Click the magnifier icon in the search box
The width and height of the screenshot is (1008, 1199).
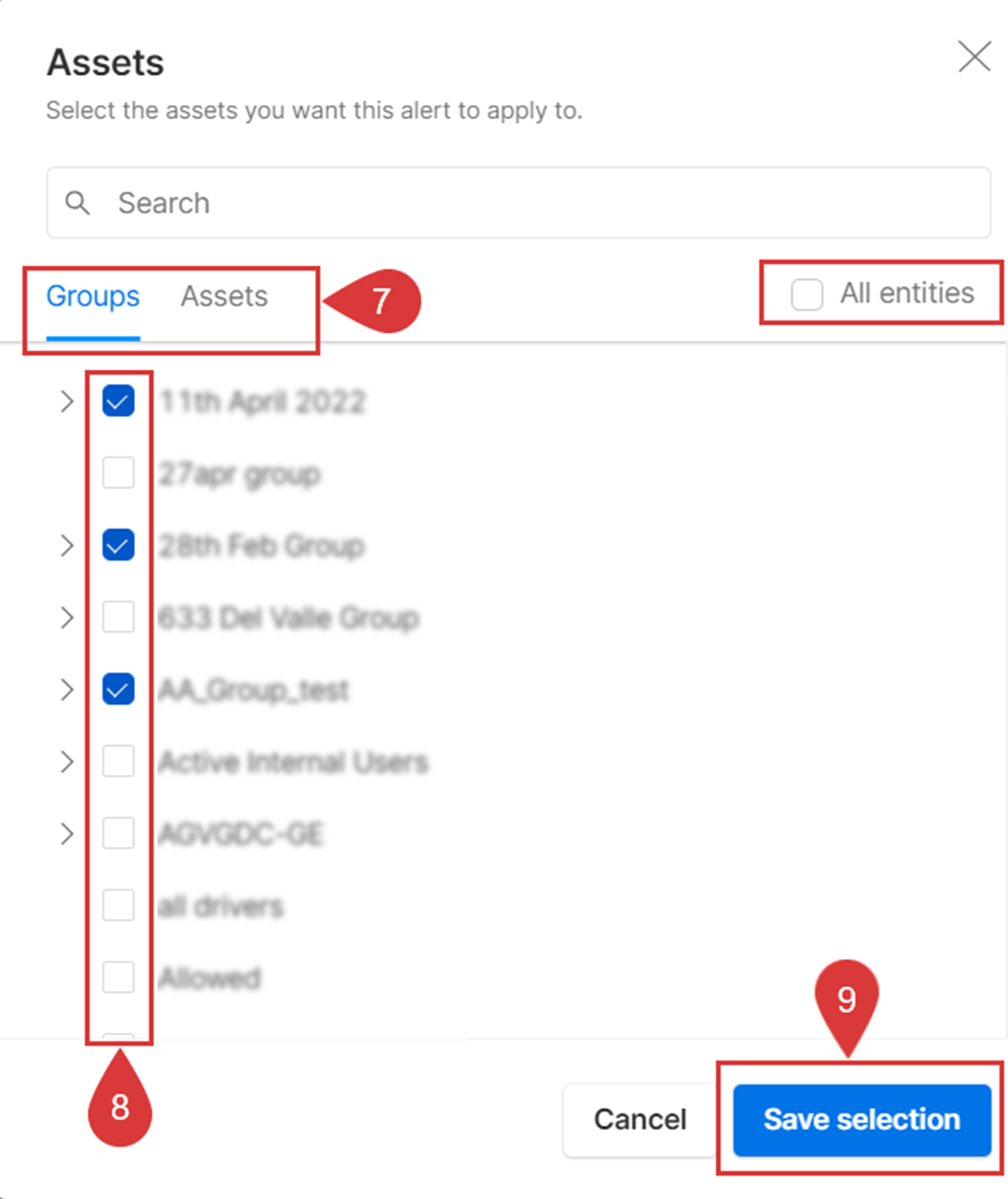pyautogui.click(x=78, y=203)
